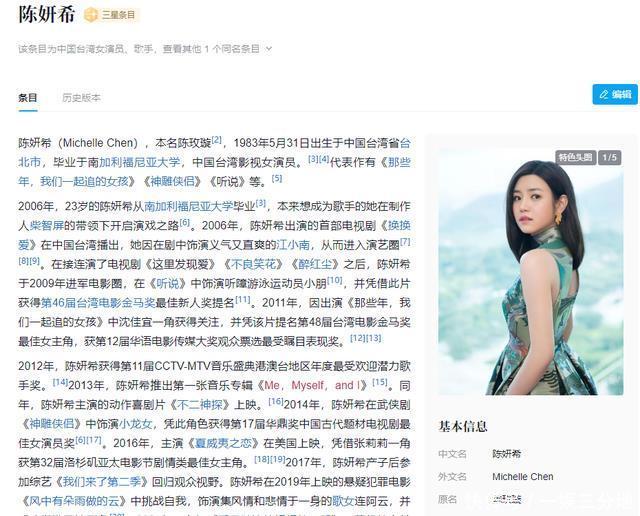Open the 台北市 link

[x=214, y=152]
